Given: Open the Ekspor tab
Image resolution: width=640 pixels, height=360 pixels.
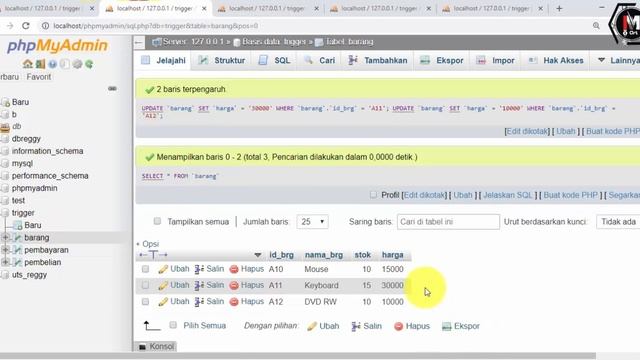Looking at the screenshot, I should click(442, 60).
